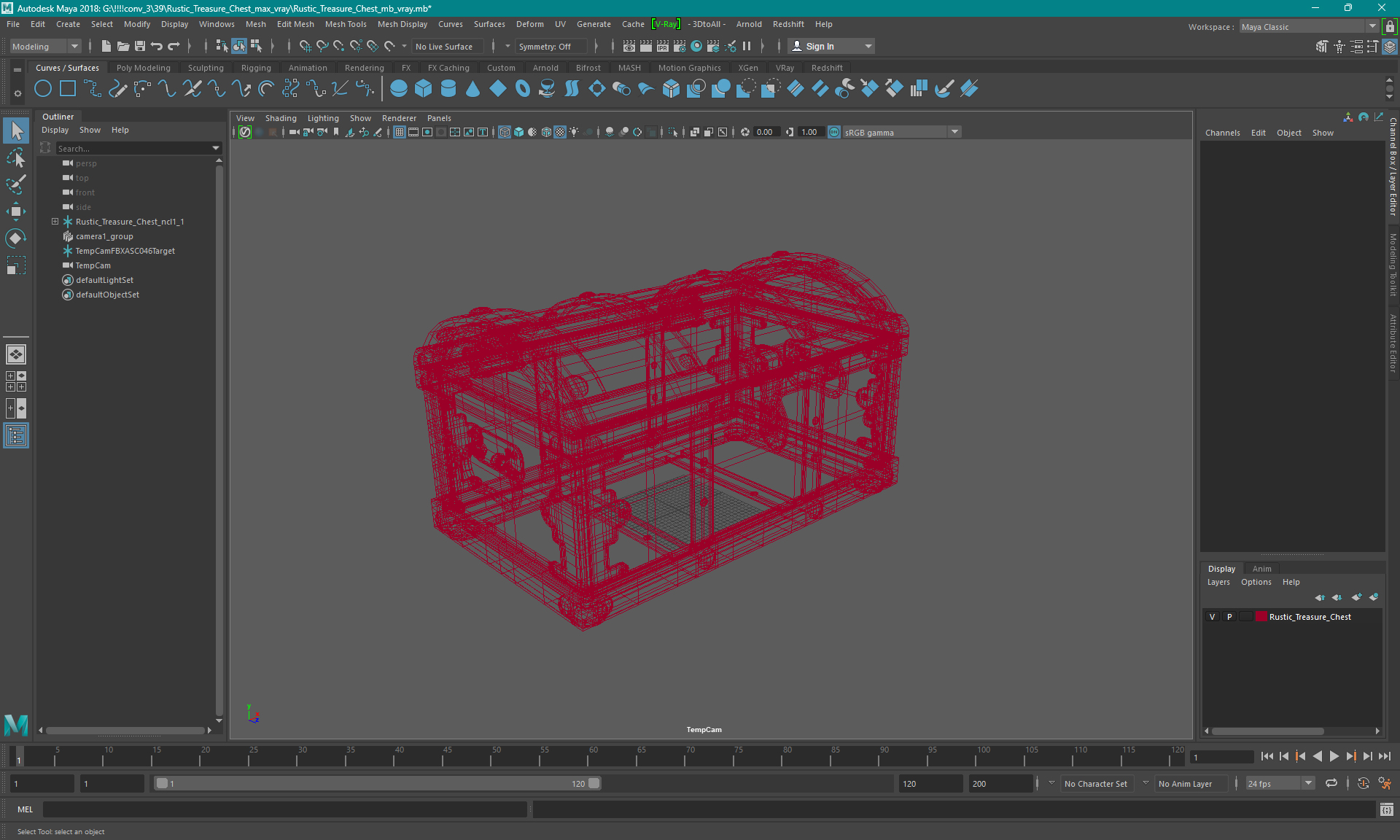
Task: Open the viewport Shading menu
Action: pyautogui.click(x=281, y=118)
